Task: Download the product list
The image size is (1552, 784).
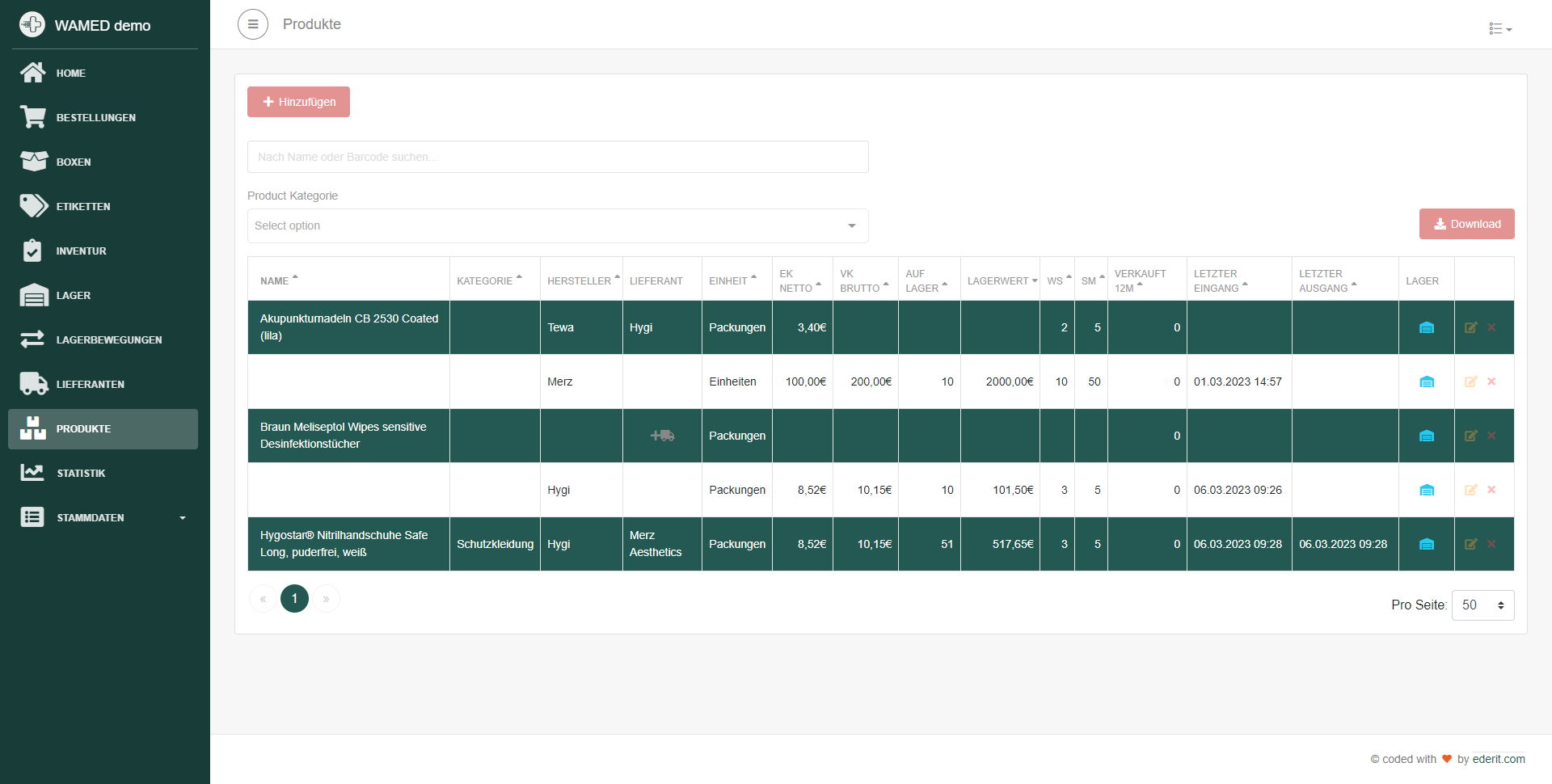Action: (1466, 224)
